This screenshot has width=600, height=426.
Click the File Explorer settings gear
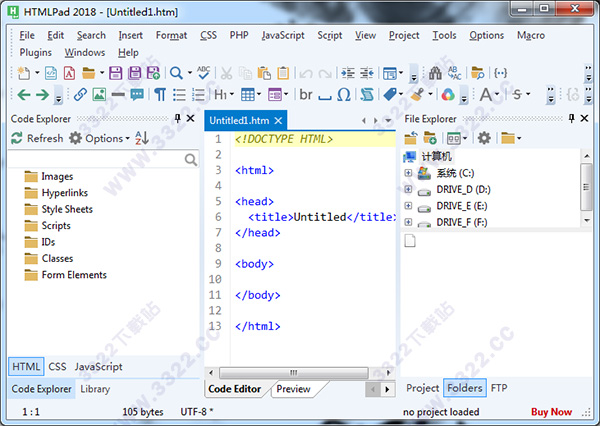tap(484, 138)
